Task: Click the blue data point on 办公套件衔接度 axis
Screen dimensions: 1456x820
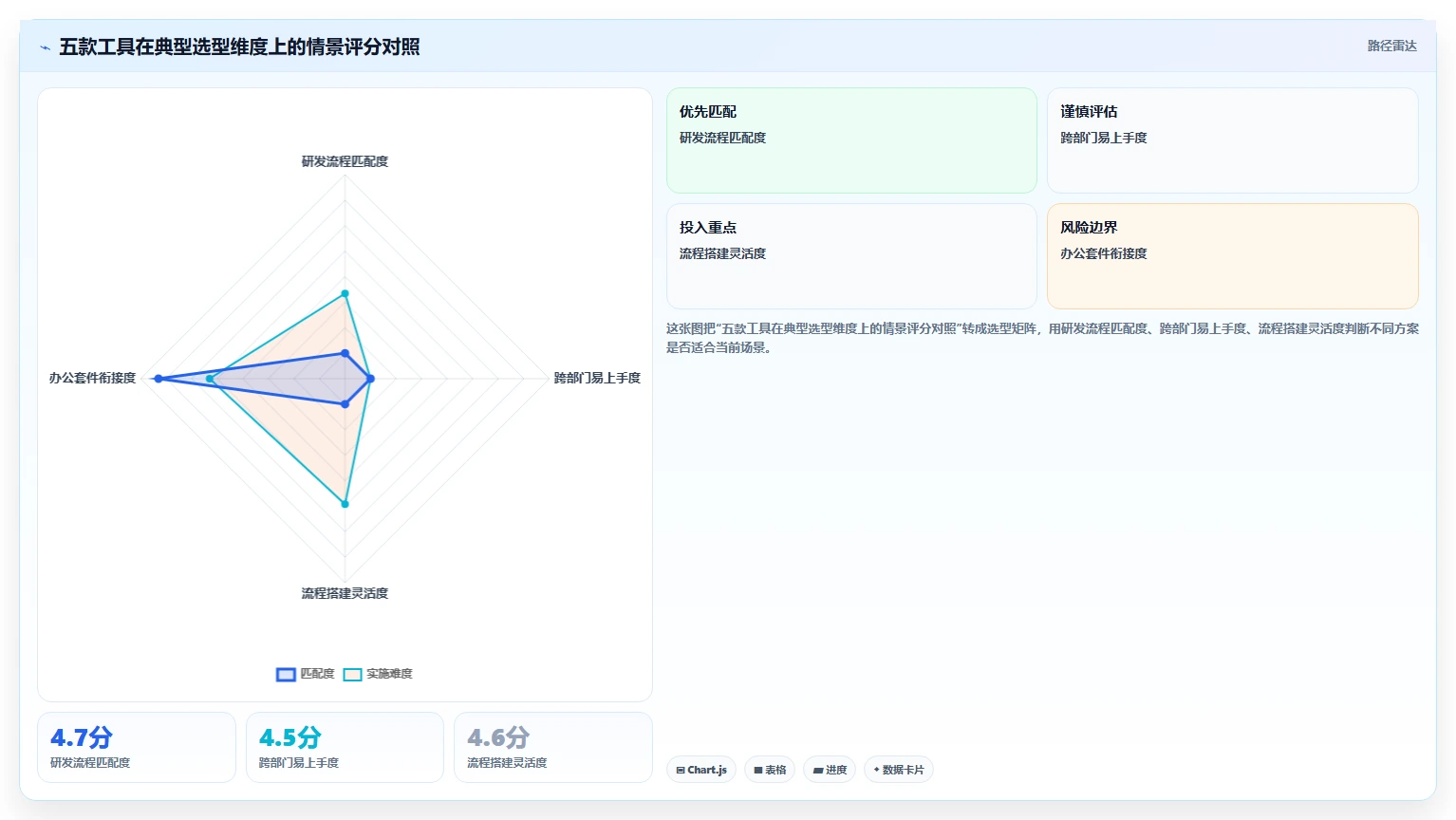Action: tap(159, 379)
